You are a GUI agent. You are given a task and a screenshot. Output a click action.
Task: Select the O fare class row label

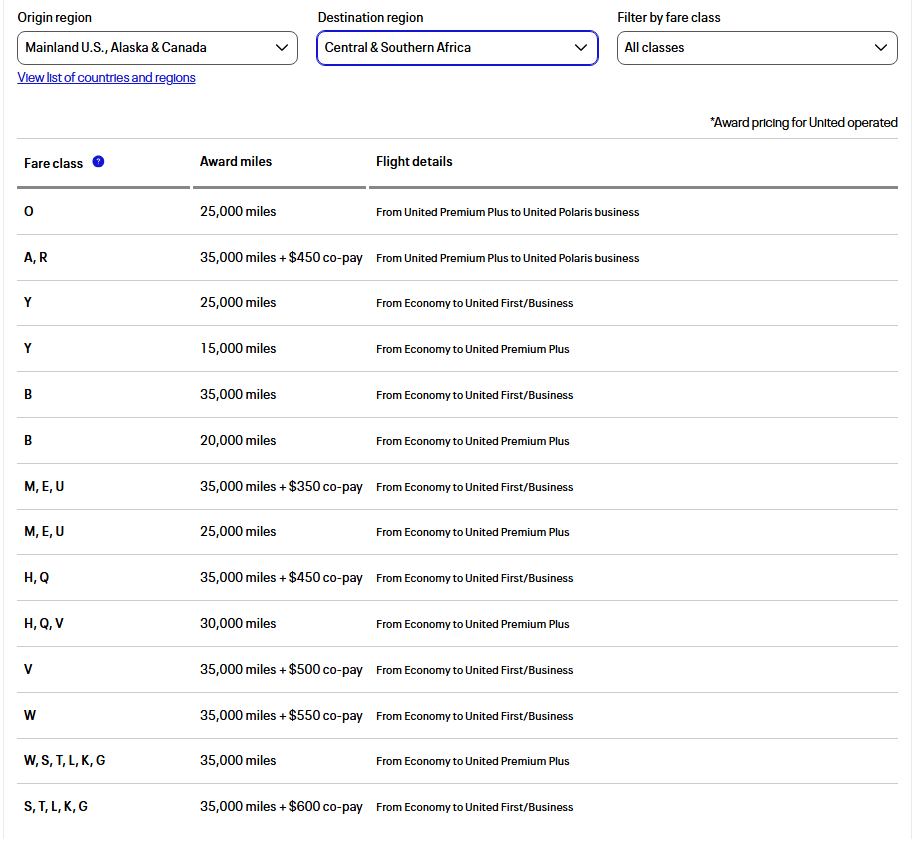[29, 212]
